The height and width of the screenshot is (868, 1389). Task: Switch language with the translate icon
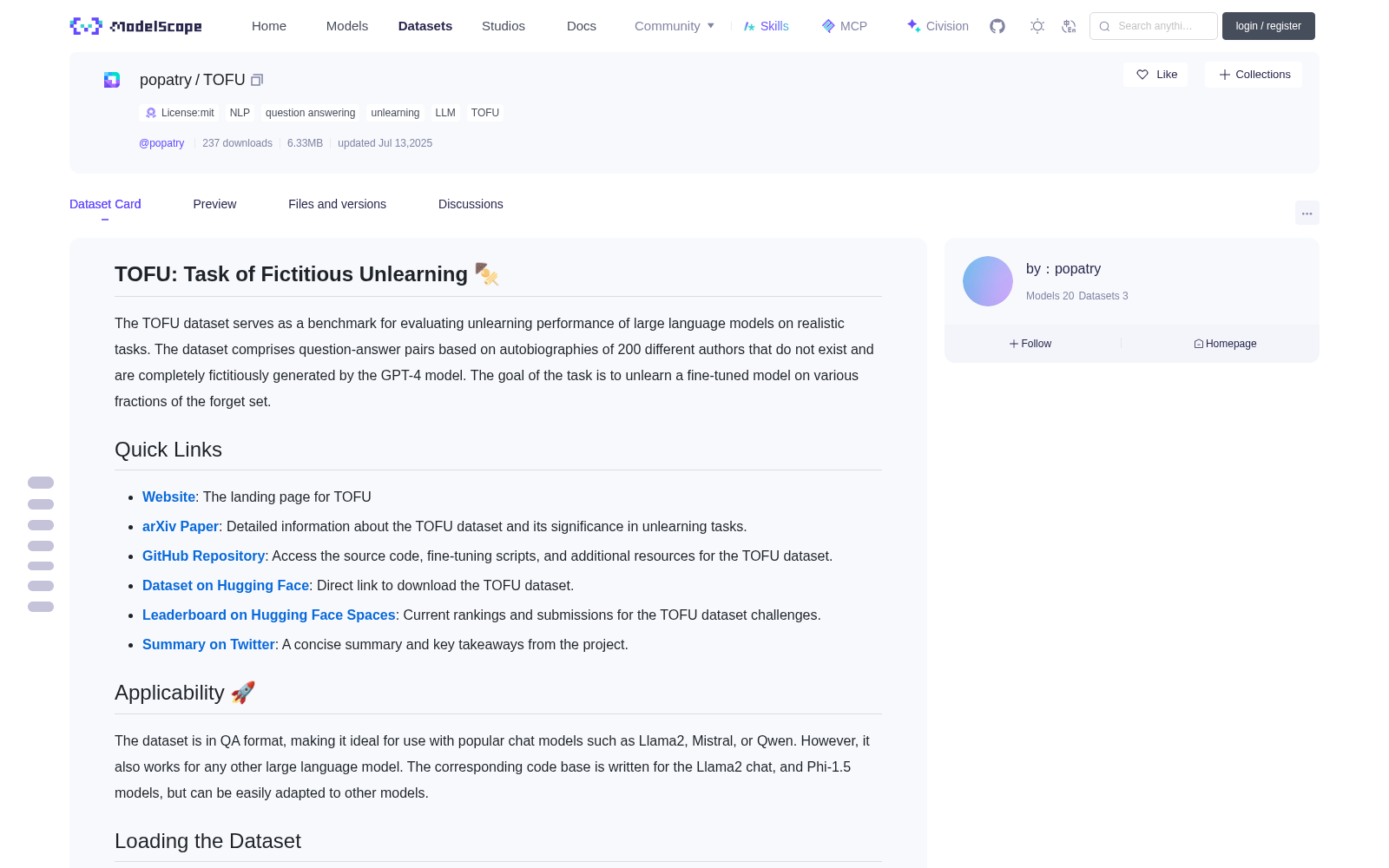click(1070, 26)
